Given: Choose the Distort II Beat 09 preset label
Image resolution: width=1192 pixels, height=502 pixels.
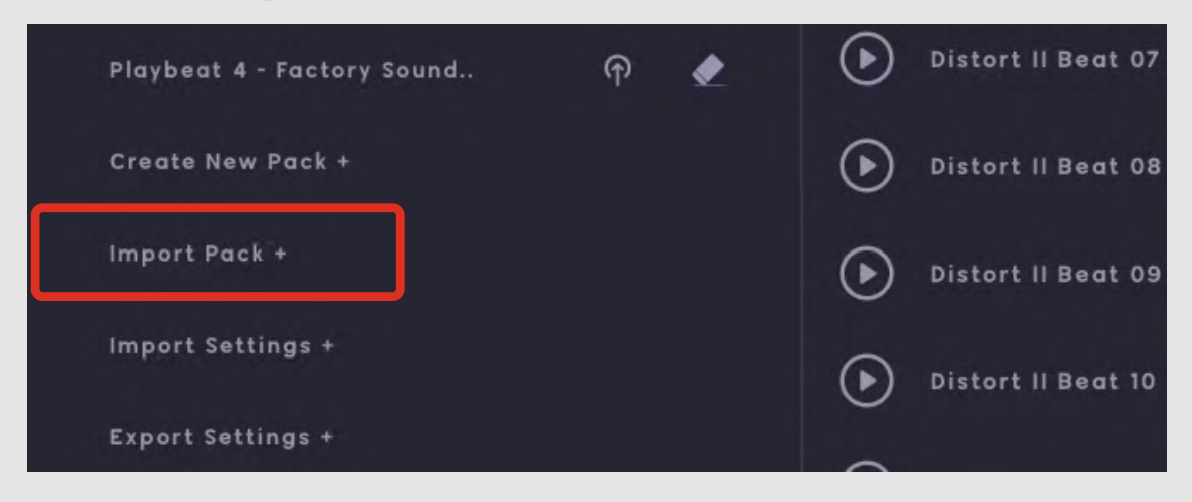Looking at the screenshot, I should (x=1044, y=274).
